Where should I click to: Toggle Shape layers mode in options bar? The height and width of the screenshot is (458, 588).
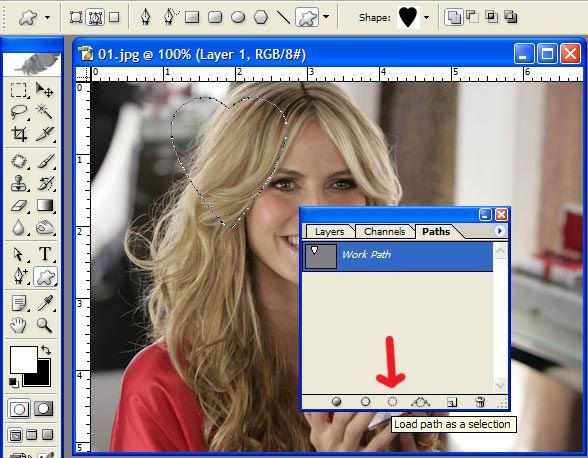pos(76,17)
